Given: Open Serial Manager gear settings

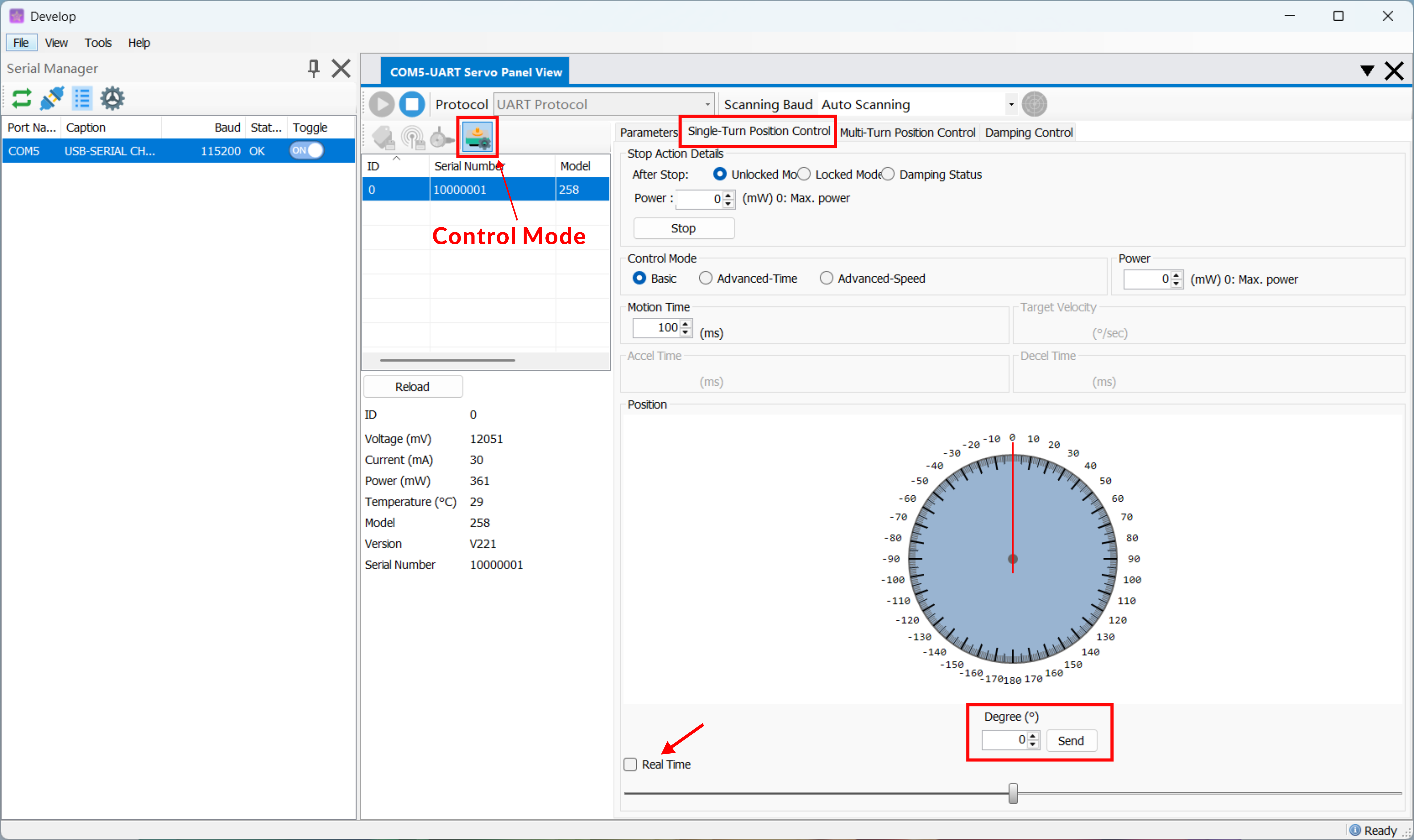Looking at the screenshot, I should (112, 98).
